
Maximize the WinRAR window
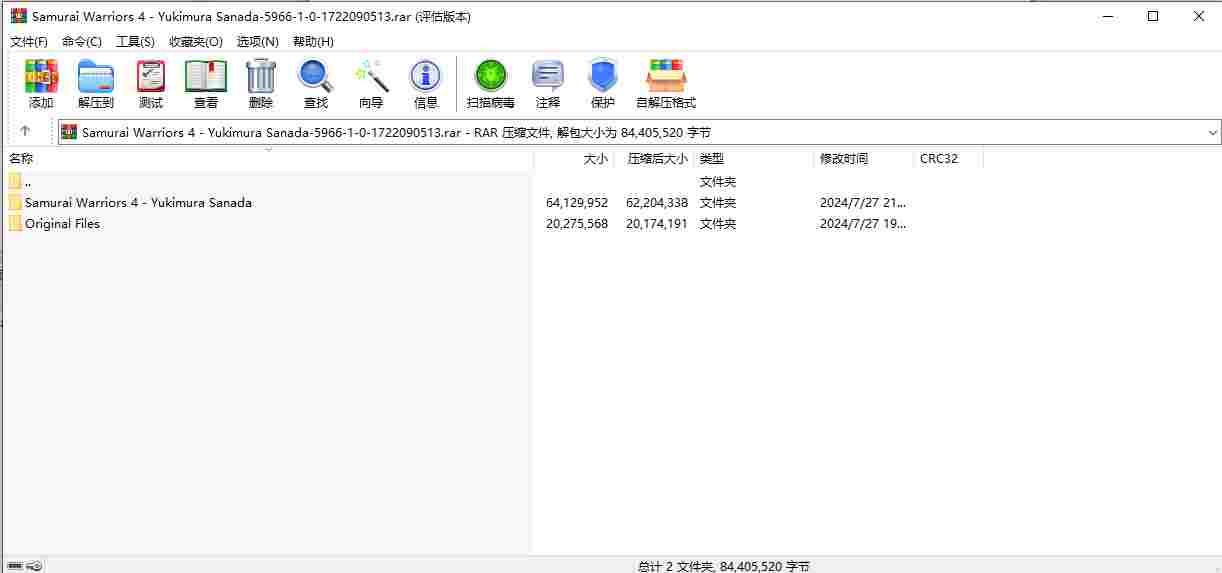(x=1153, y=16)
